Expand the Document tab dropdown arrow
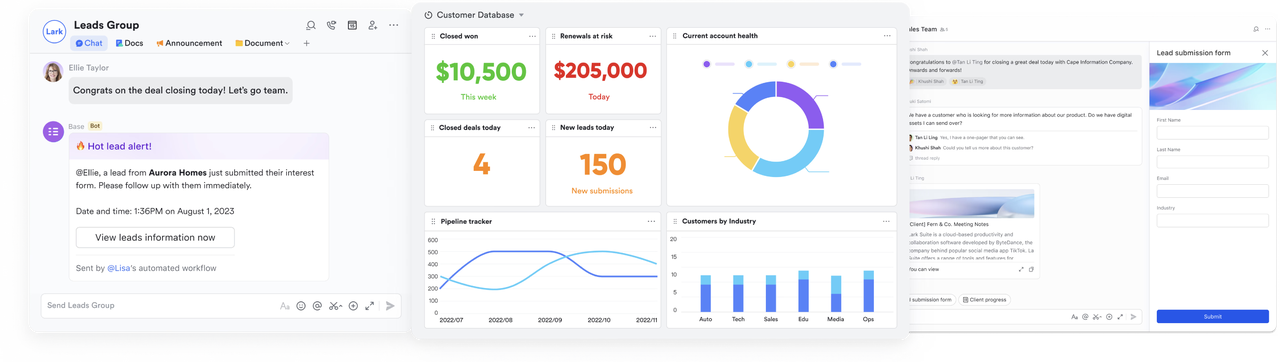 288,44
